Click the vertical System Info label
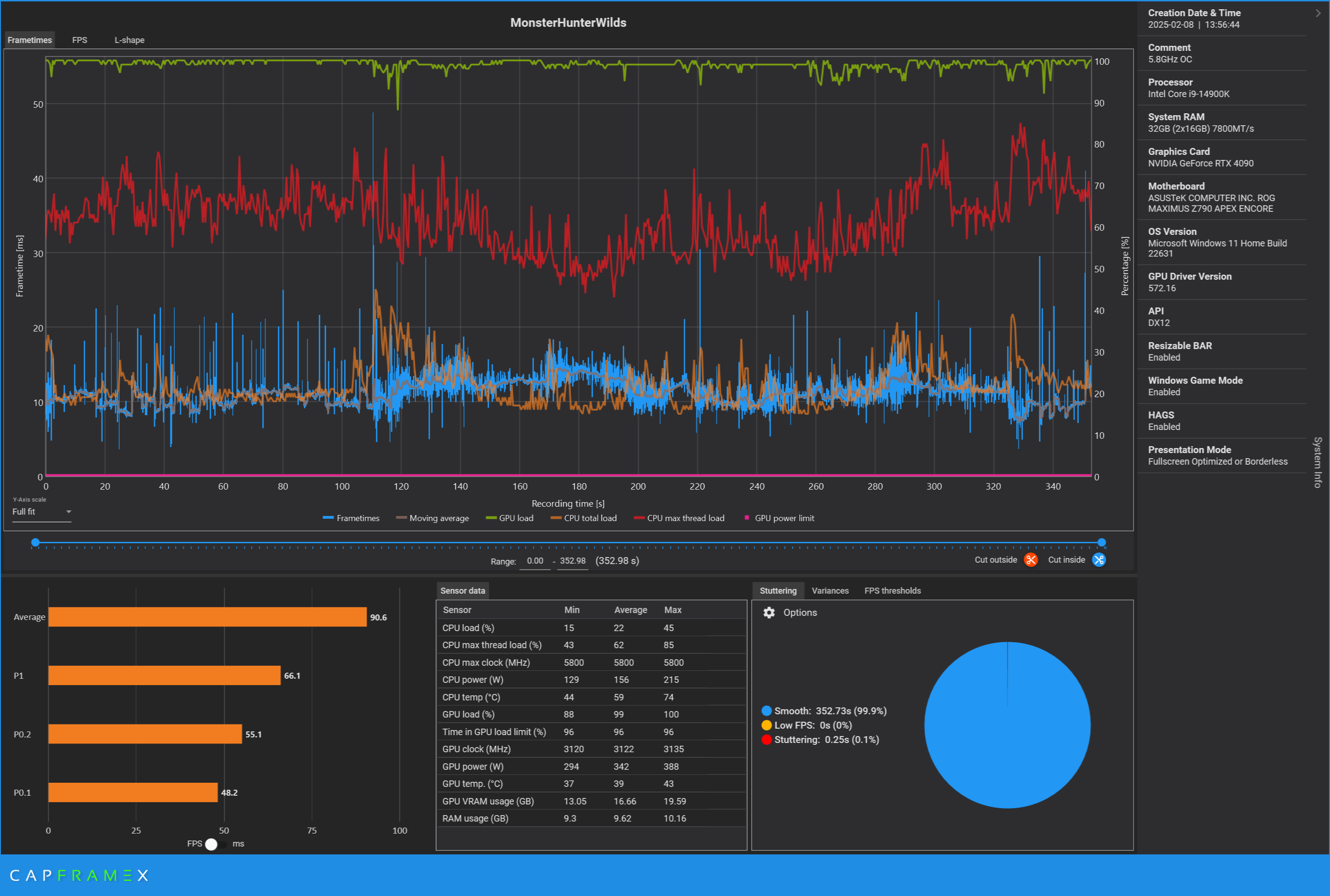 click(x=1318, y=462)
